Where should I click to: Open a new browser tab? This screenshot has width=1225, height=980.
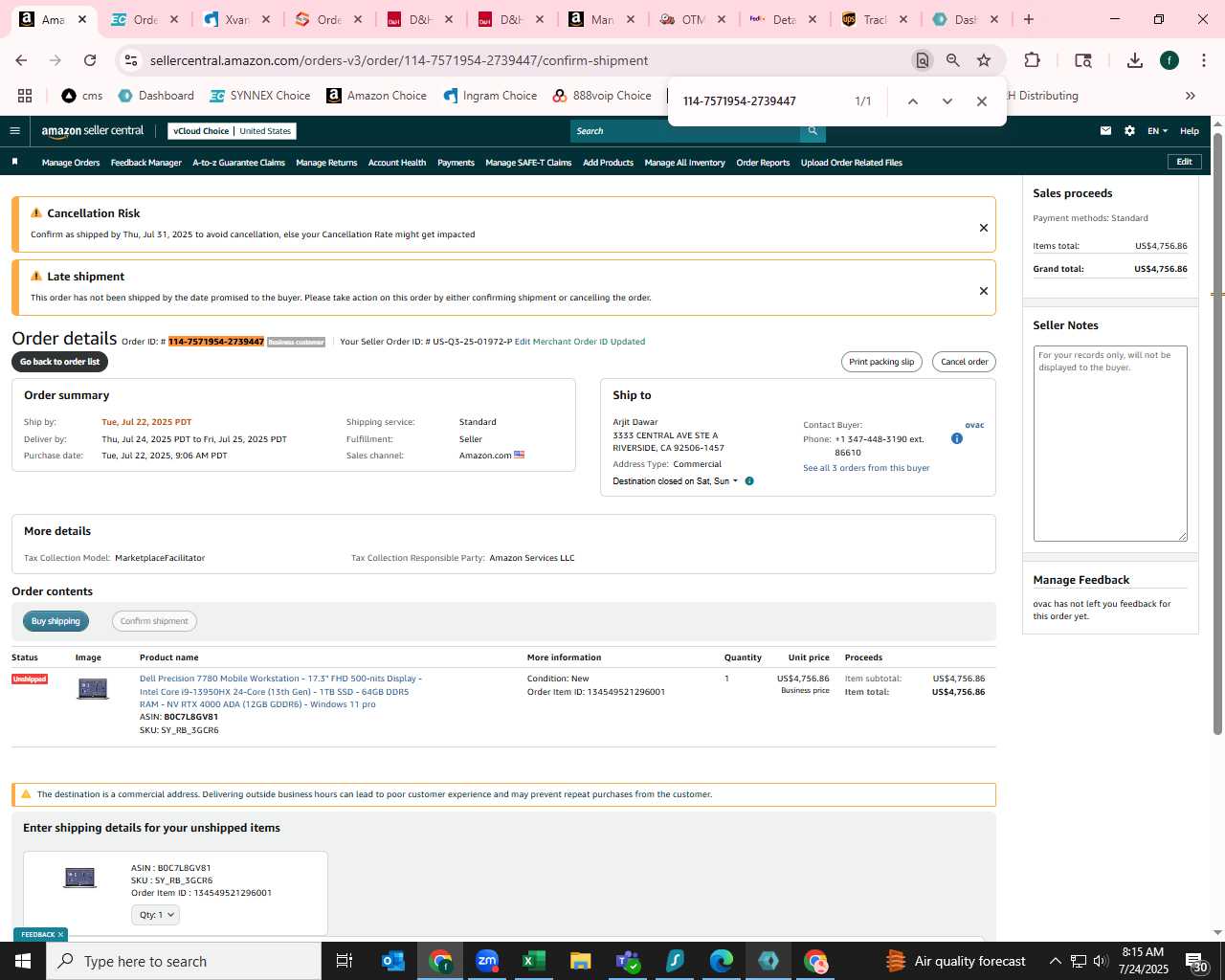pos(1029,19)
